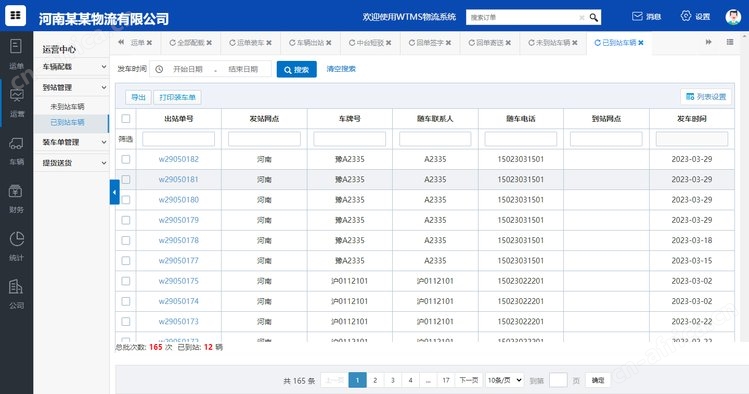Click the blue 搜索 search button
Image resolution: width=749 pixels, height=394 pixels.
296,69
